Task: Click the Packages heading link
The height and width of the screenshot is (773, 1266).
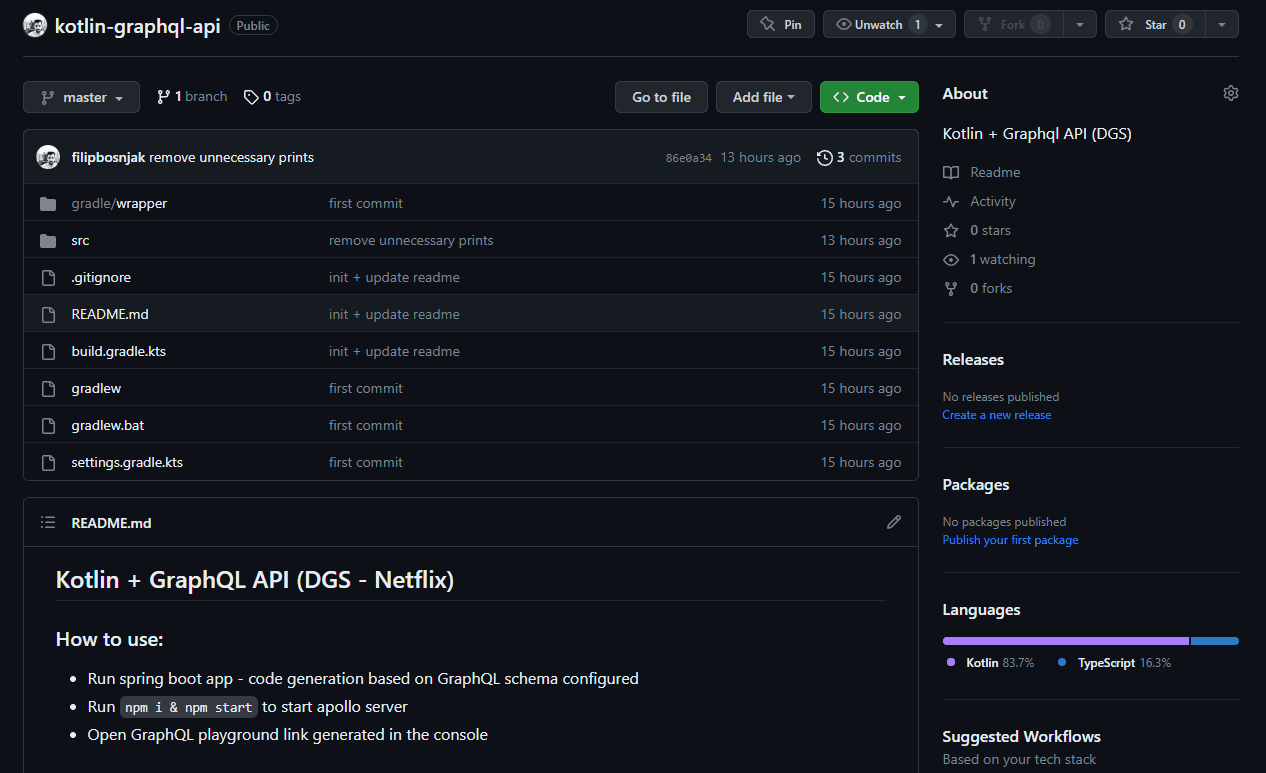Action: pyautogui.click(x=976, y=484)
